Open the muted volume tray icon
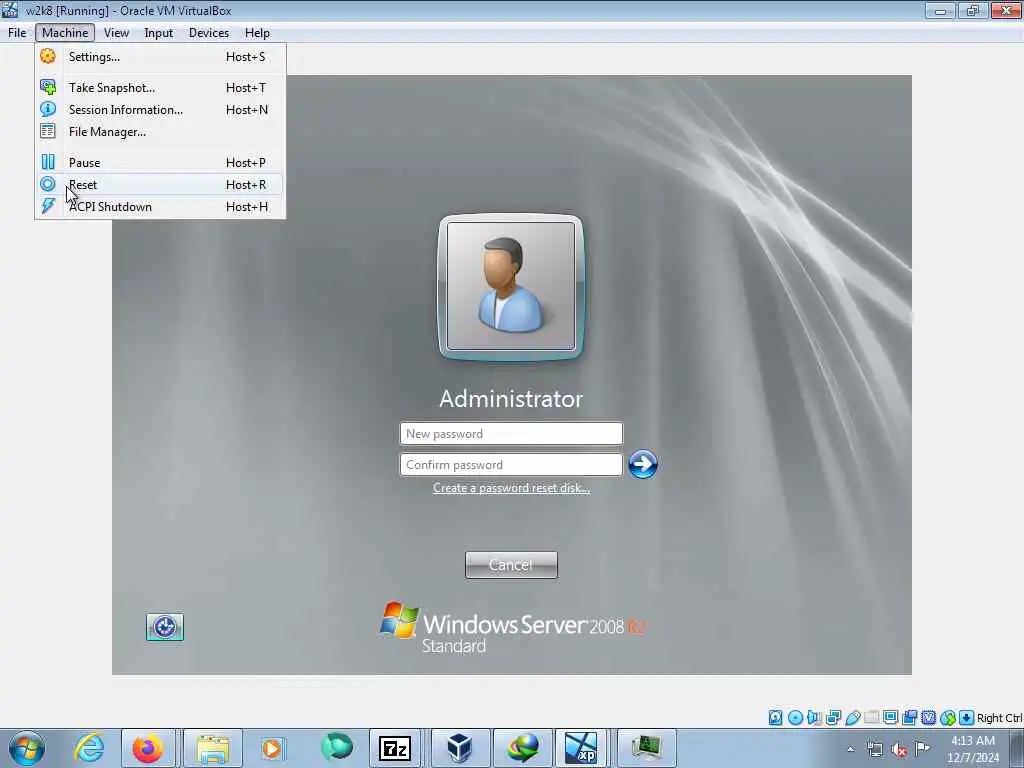Image resolution: width=1024 pixels, height=768 pixels. (899, 750)
